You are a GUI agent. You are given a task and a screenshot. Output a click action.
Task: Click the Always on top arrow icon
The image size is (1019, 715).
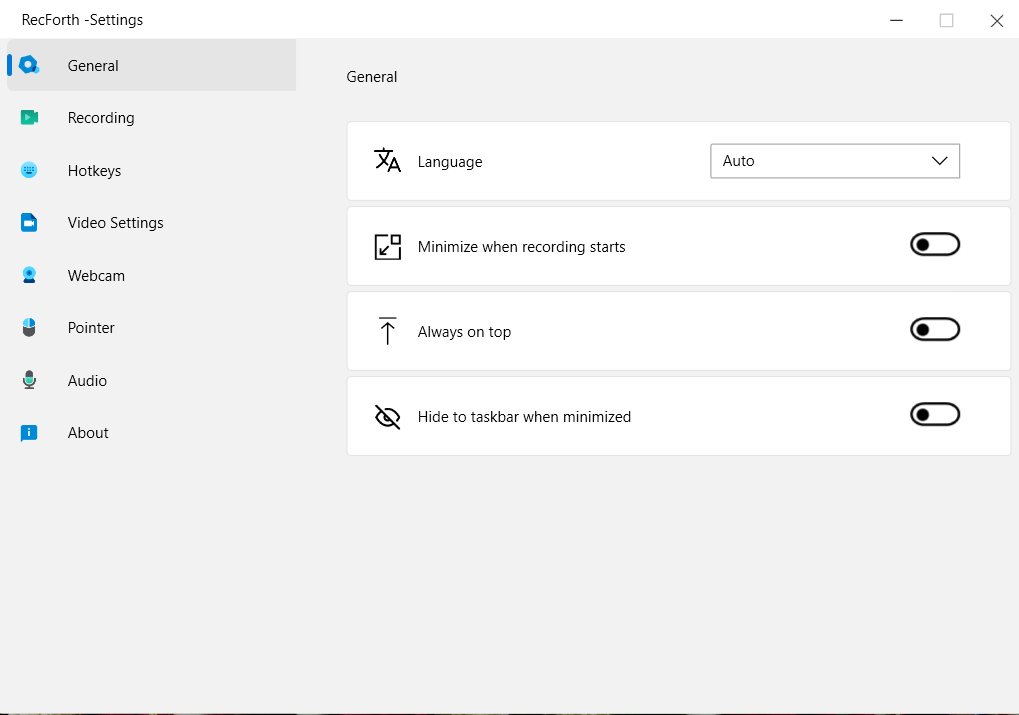[387, 331]
